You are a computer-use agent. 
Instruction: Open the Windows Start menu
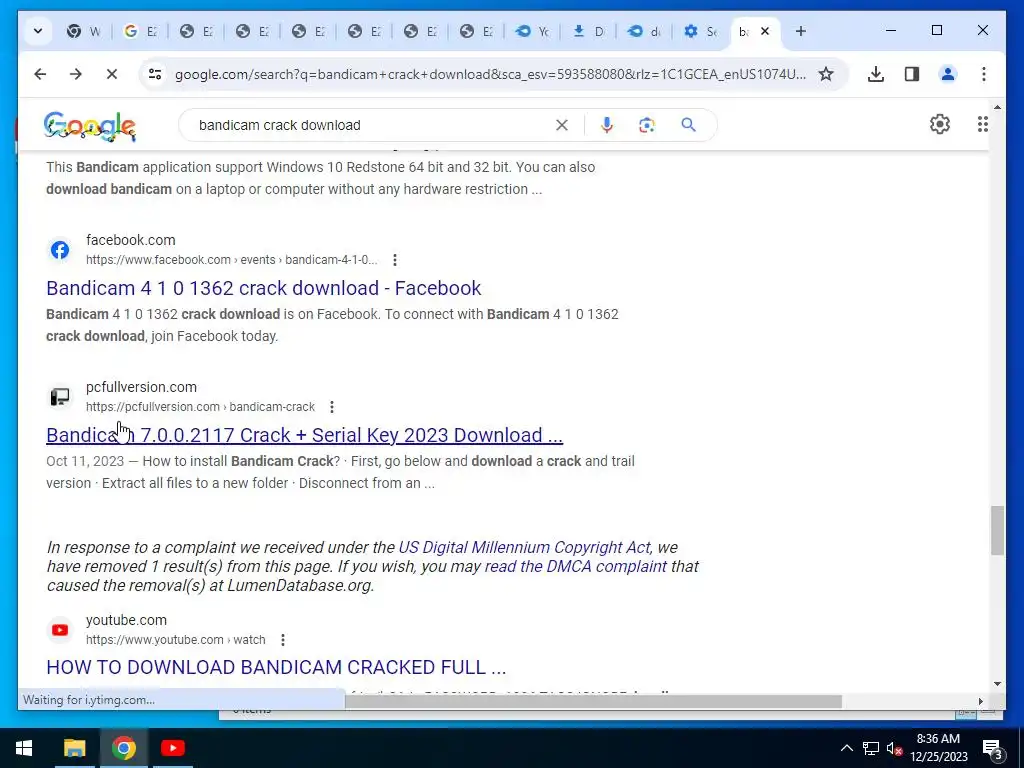tap(24, 748)
